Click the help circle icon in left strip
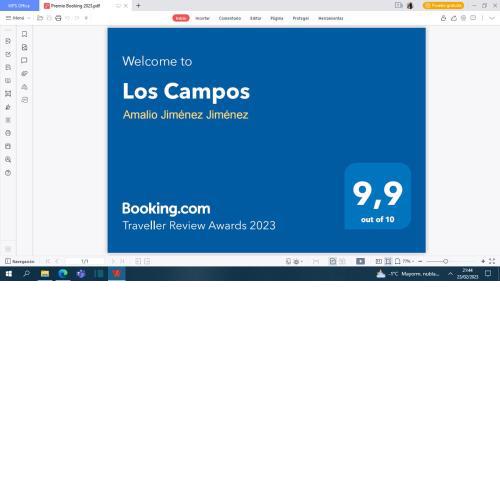 (x=8, y=173)
